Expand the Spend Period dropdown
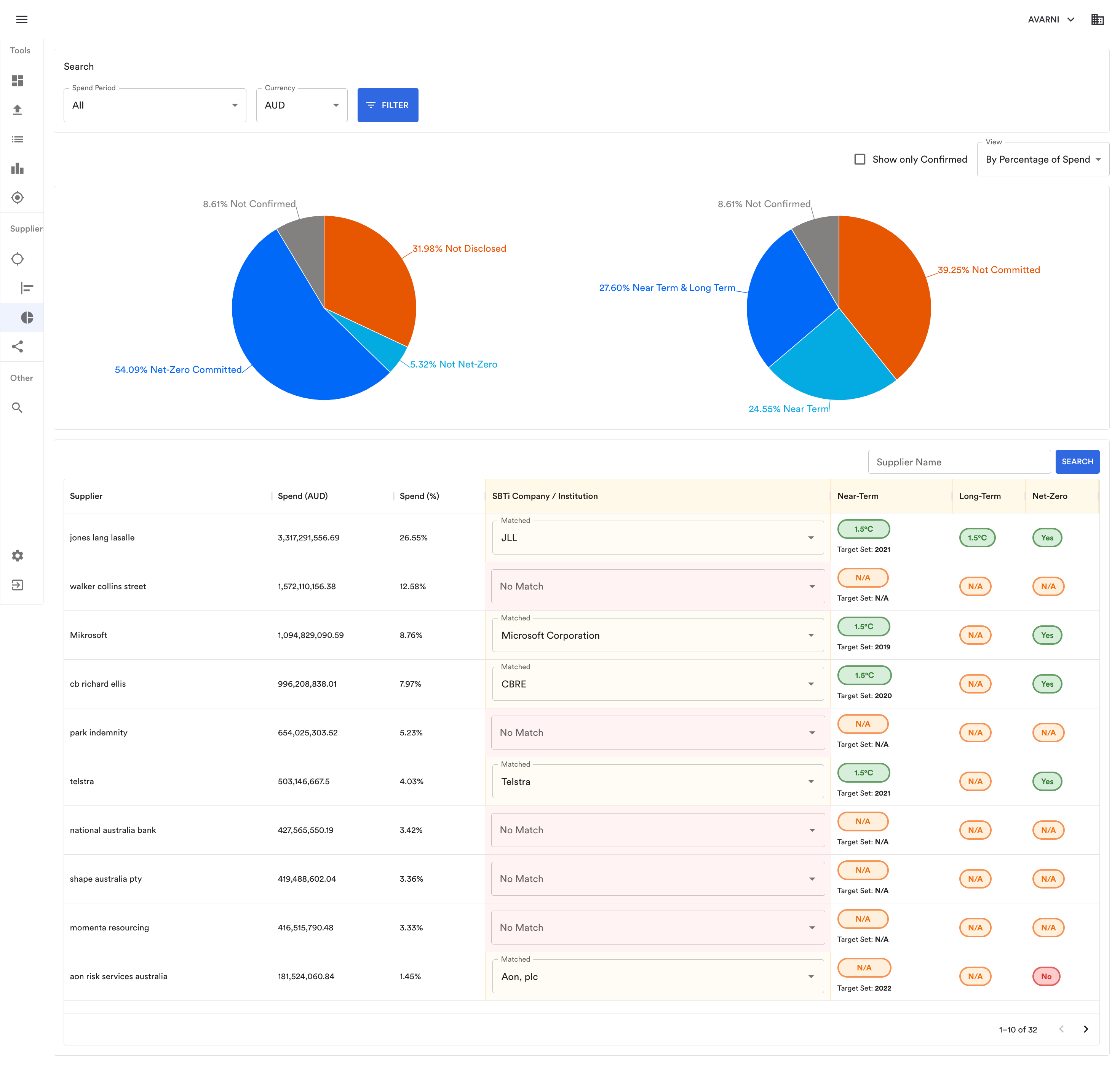This screenshot has height=1066, width=1120. (x=155, y=105)
